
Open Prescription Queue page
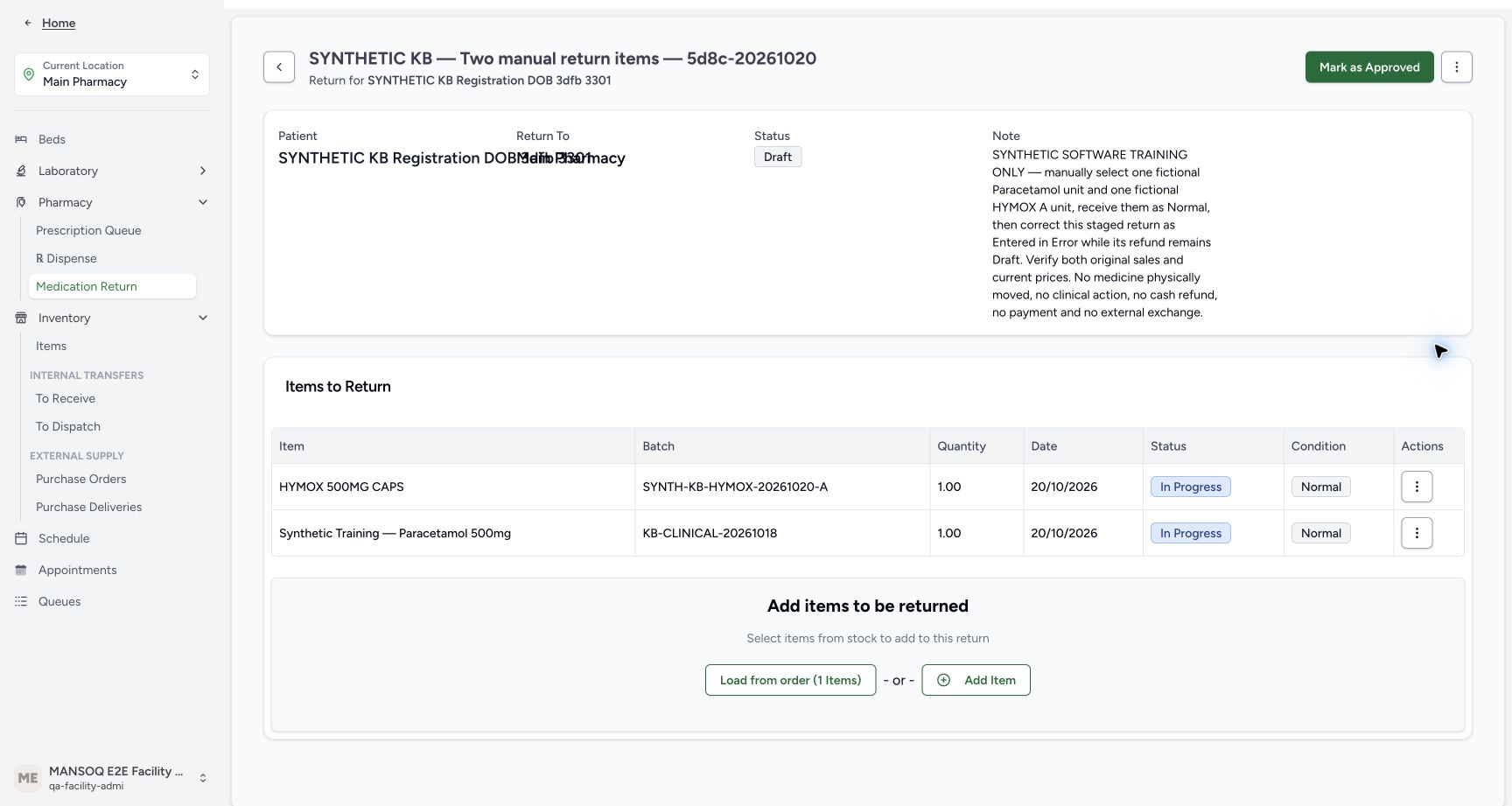click(x=88, y=230)
